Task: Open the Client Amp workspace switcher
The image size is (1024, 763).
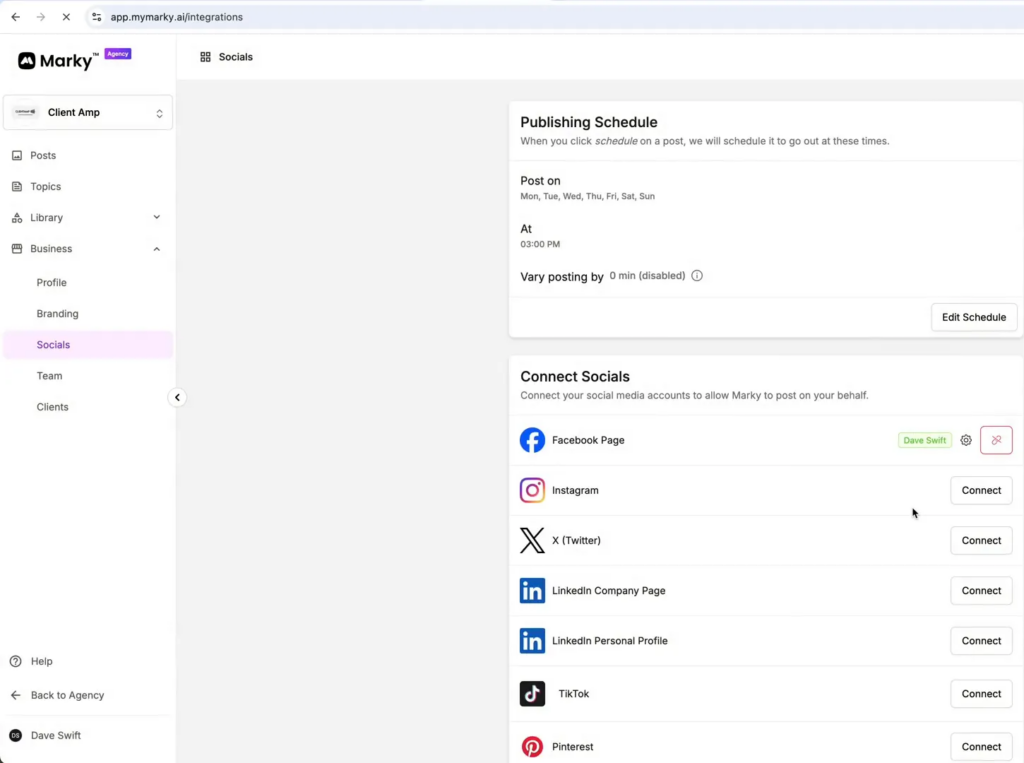Action: 88,112
